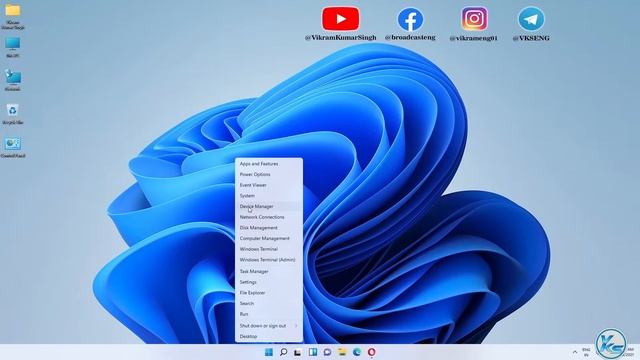Image resolution: width=640 pixels, height=360 pixels.
Task: Choose Power Options in menu
Action: [x=269, y=174]
